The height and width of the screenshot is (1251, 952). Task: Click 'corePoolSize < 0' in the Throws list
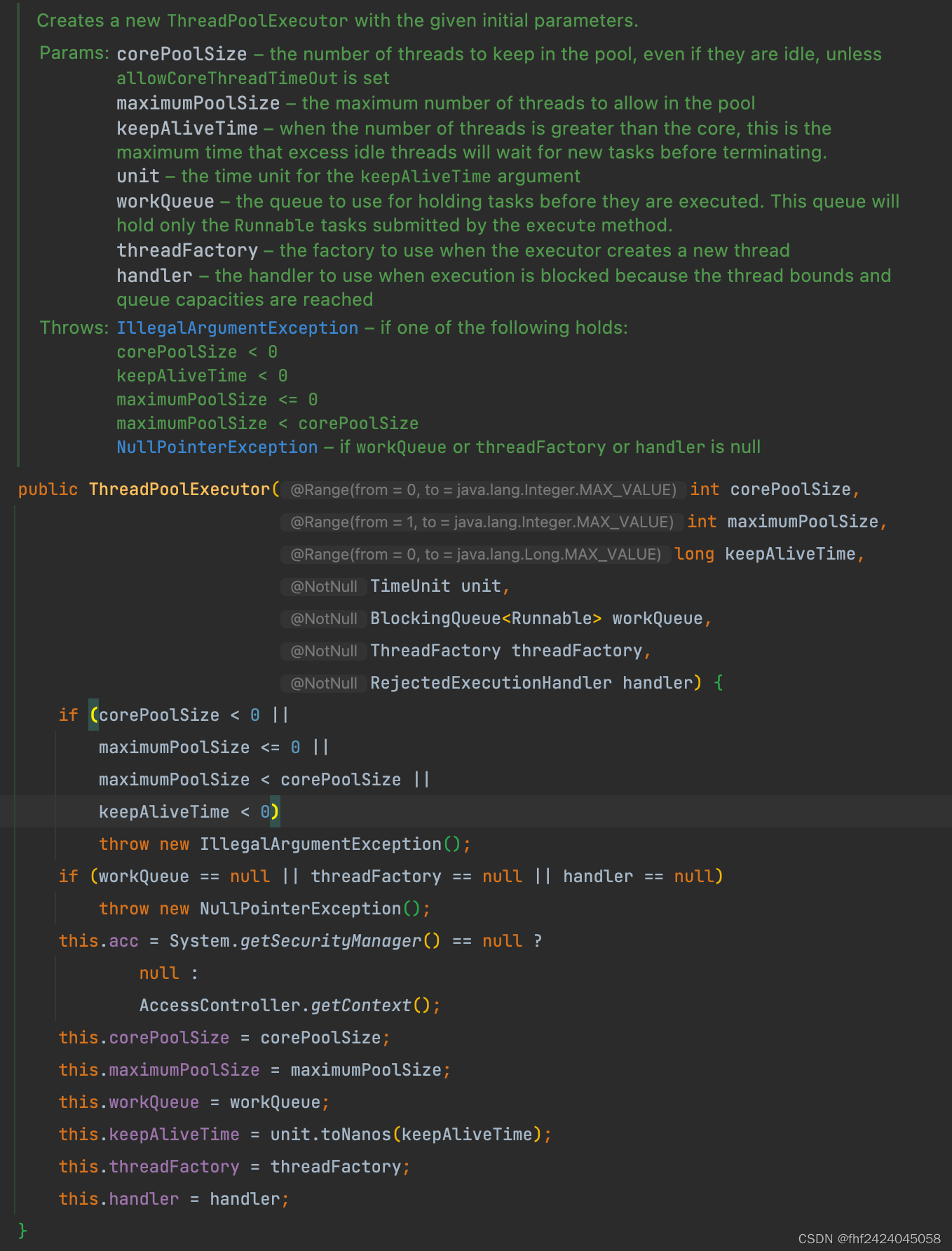[x=197, y=351]
